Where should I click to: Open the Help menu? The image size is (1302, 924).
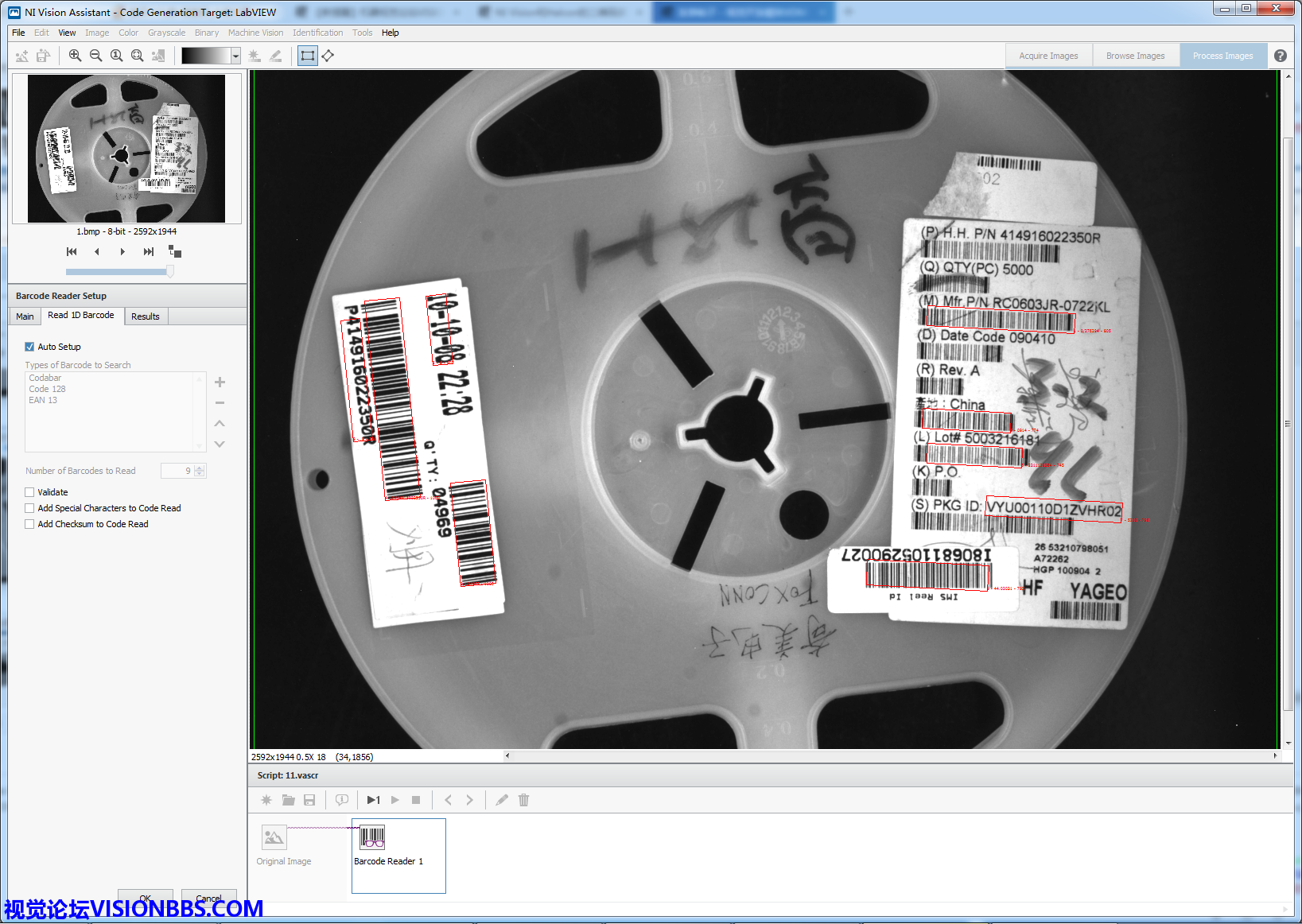(x=390, y=33)
